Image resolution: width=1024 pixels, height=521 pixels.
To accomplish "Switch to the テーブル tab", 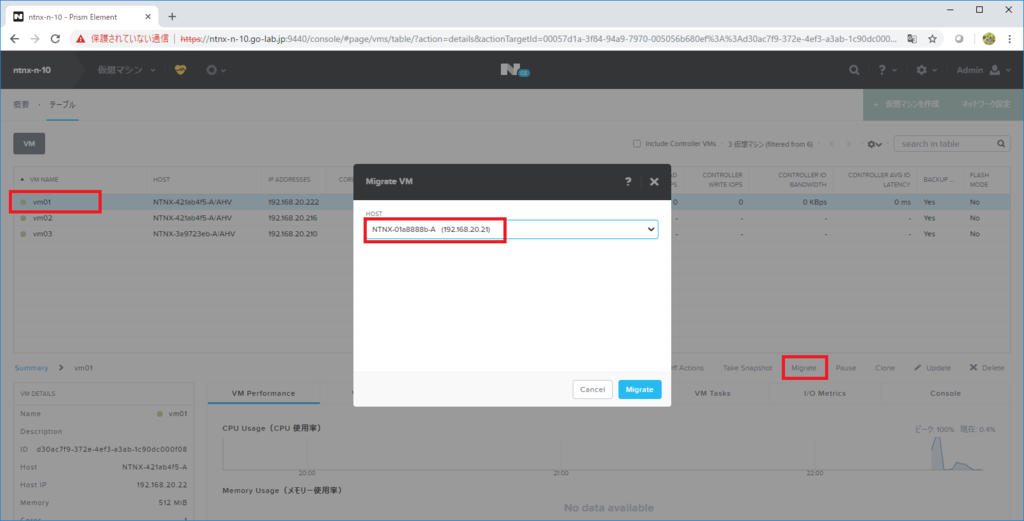I will 63,104.
